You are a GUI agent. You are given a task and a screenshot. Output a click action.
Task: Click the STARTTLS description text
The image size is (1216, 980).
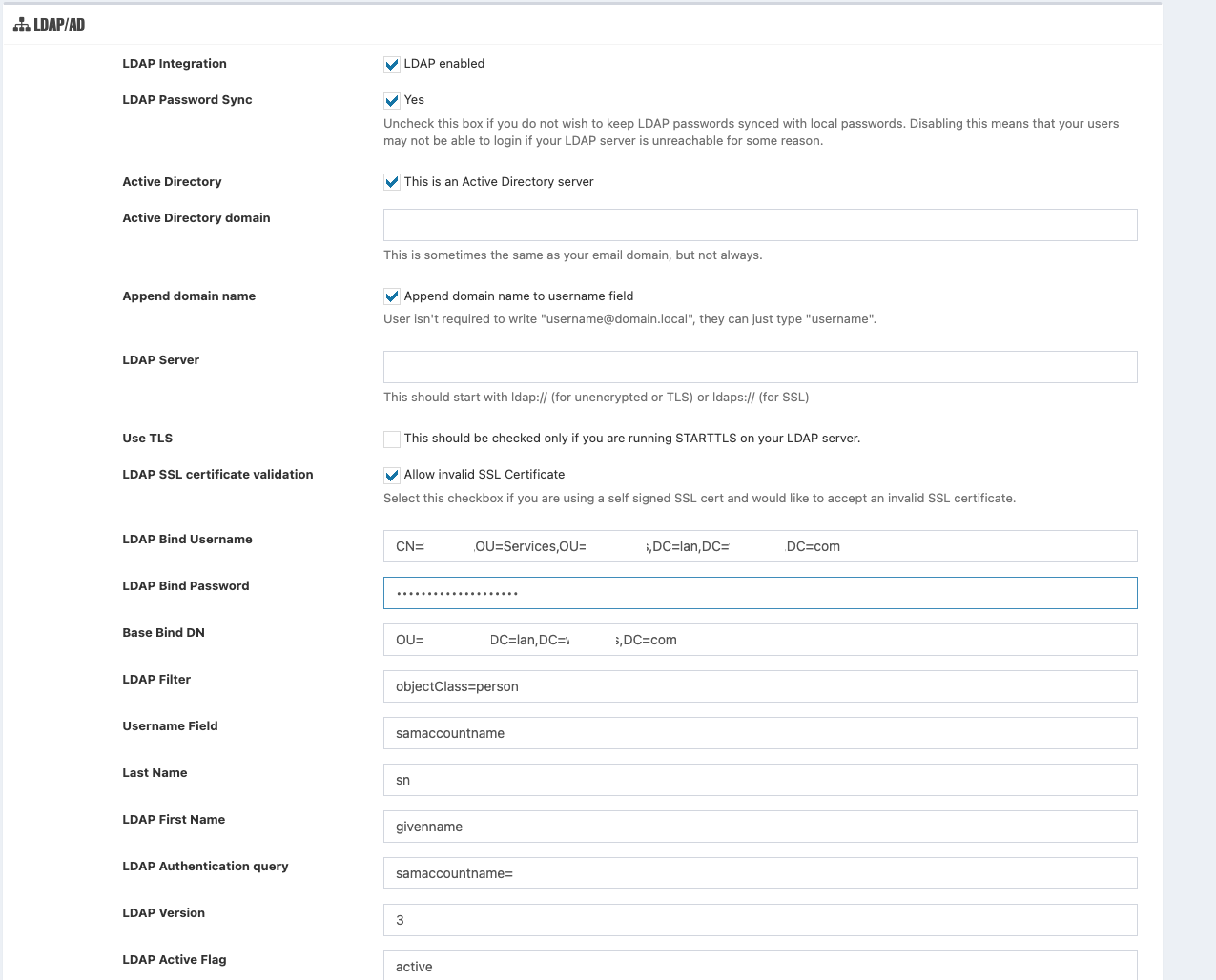coord(632,439)
